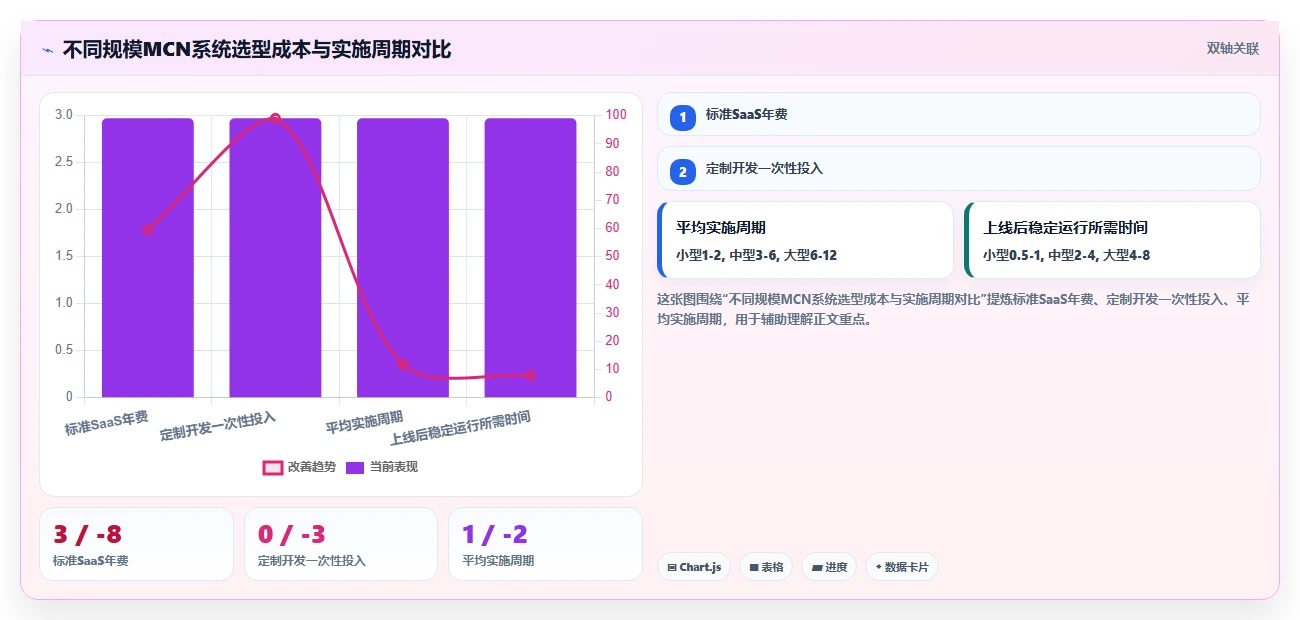Click the pink 改善趋势 legend swatch
The height and width of the screenshot is (620, 1300).
click(273, 467)
